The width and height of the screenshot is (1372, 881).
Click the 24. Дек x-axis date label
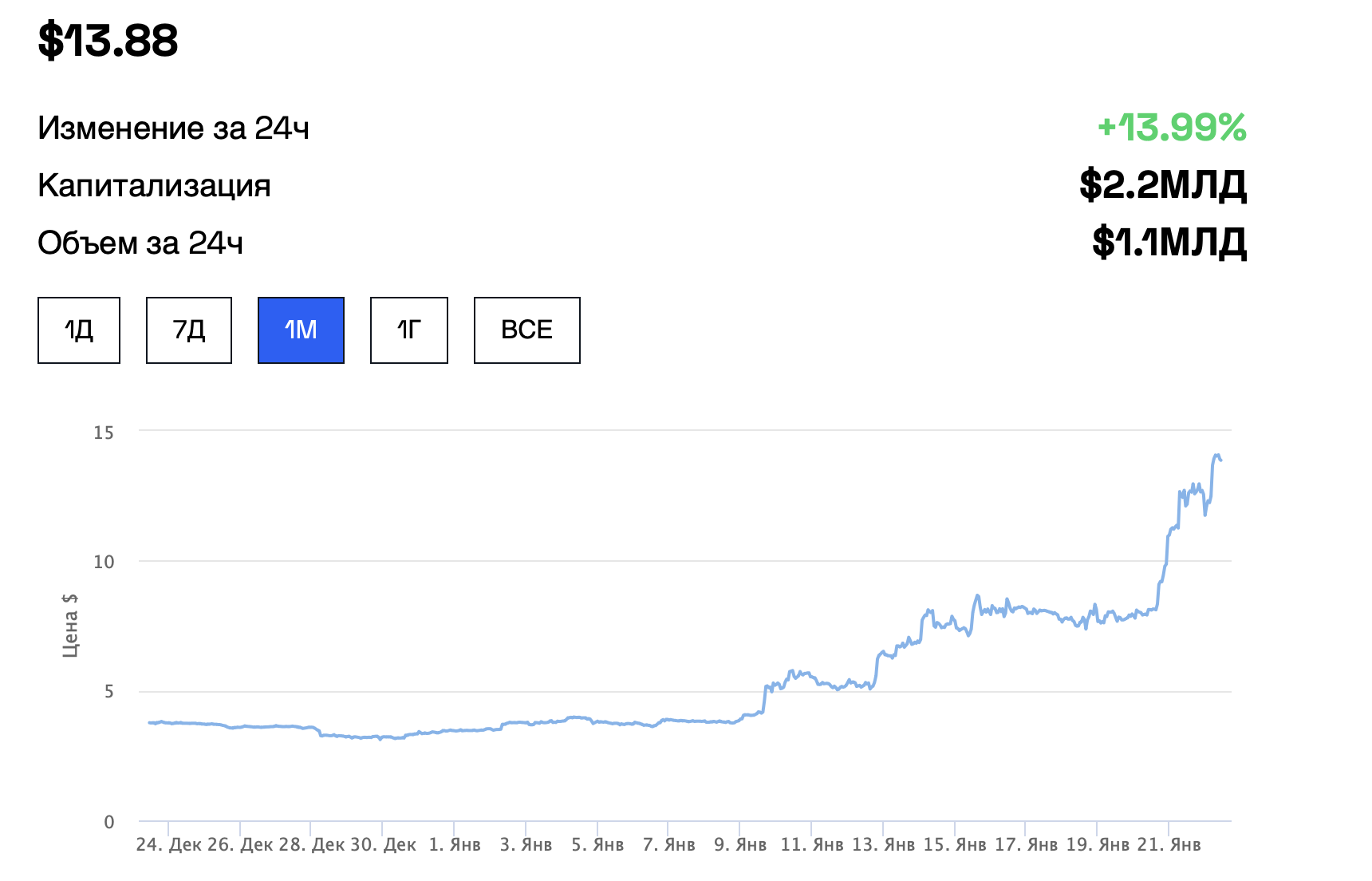click(x=169, y=844)
